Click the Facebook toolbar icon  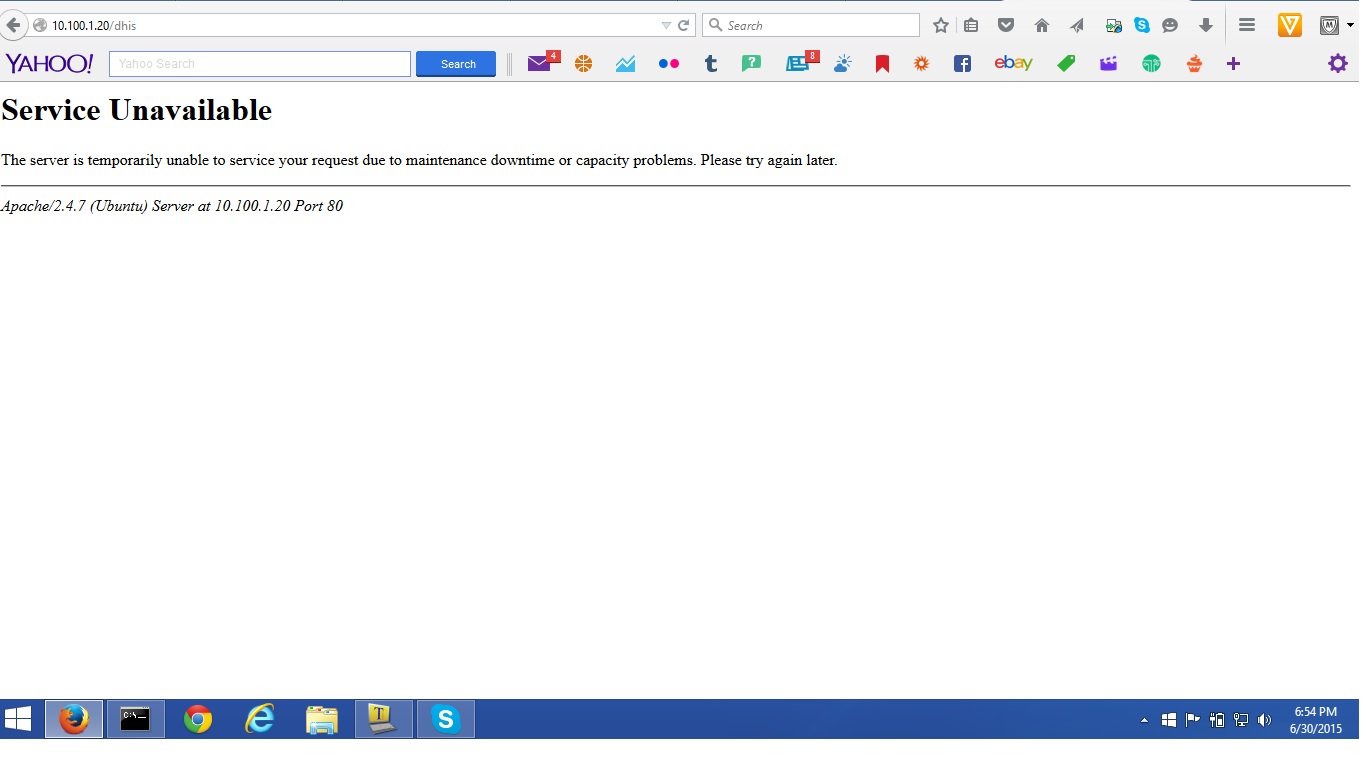coord(962,64)
